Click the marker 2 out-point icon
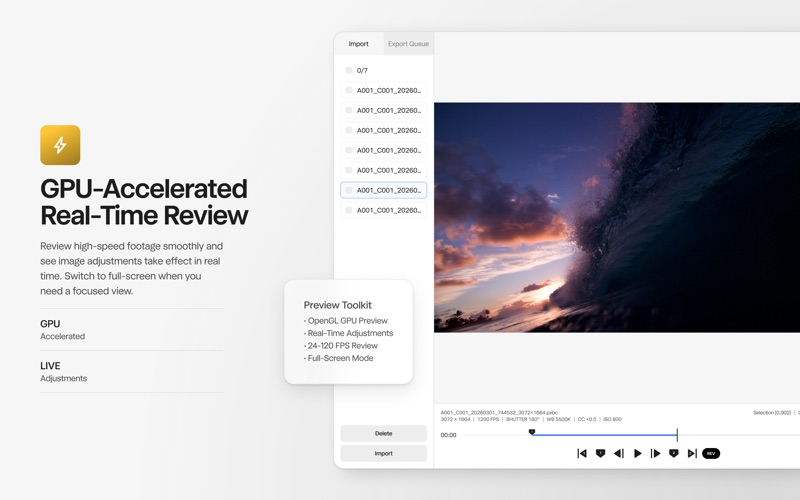The height and width of the screenshot is (500, 800). pyautogui.click(x=673, y=453)
